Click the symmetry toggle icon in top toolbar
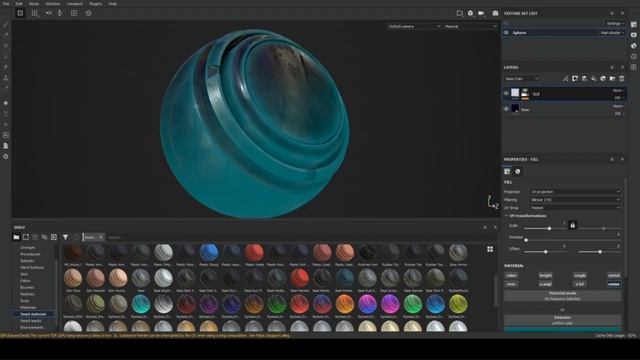 point(49,13)
